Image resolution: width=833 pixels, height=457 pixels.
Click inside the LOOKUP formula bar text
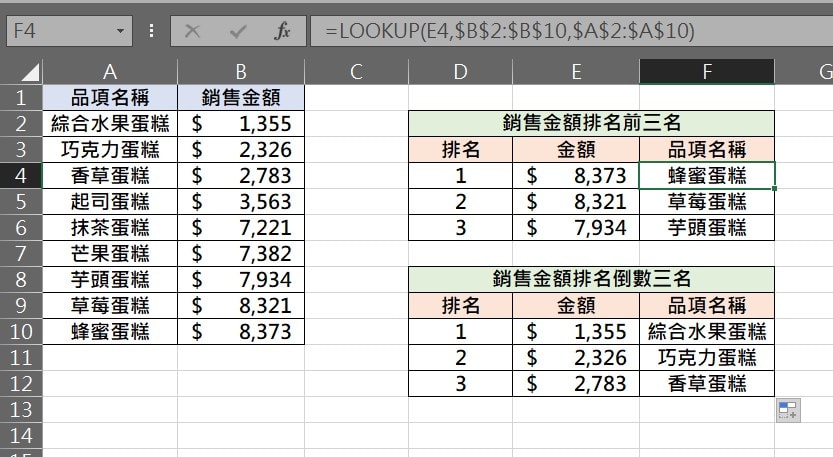510,31
